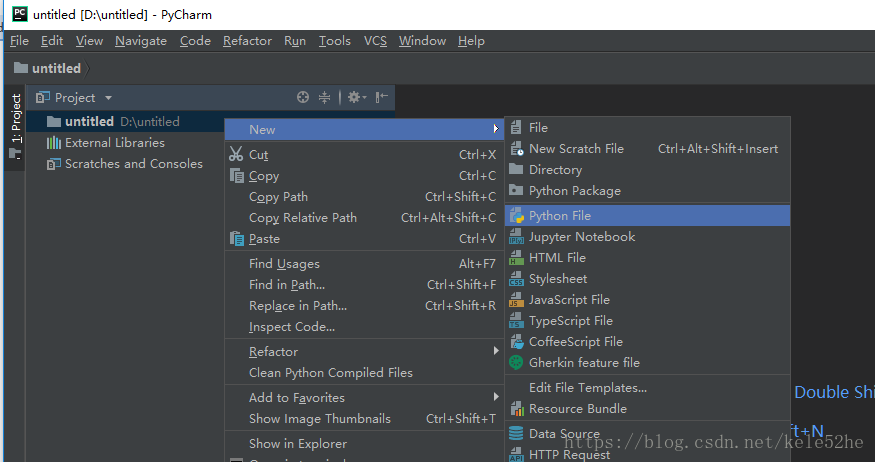Viewport: 875px width, 462px height.
Task: Open the Window menu
Action: pyautogui.click(x=422, y=41)
